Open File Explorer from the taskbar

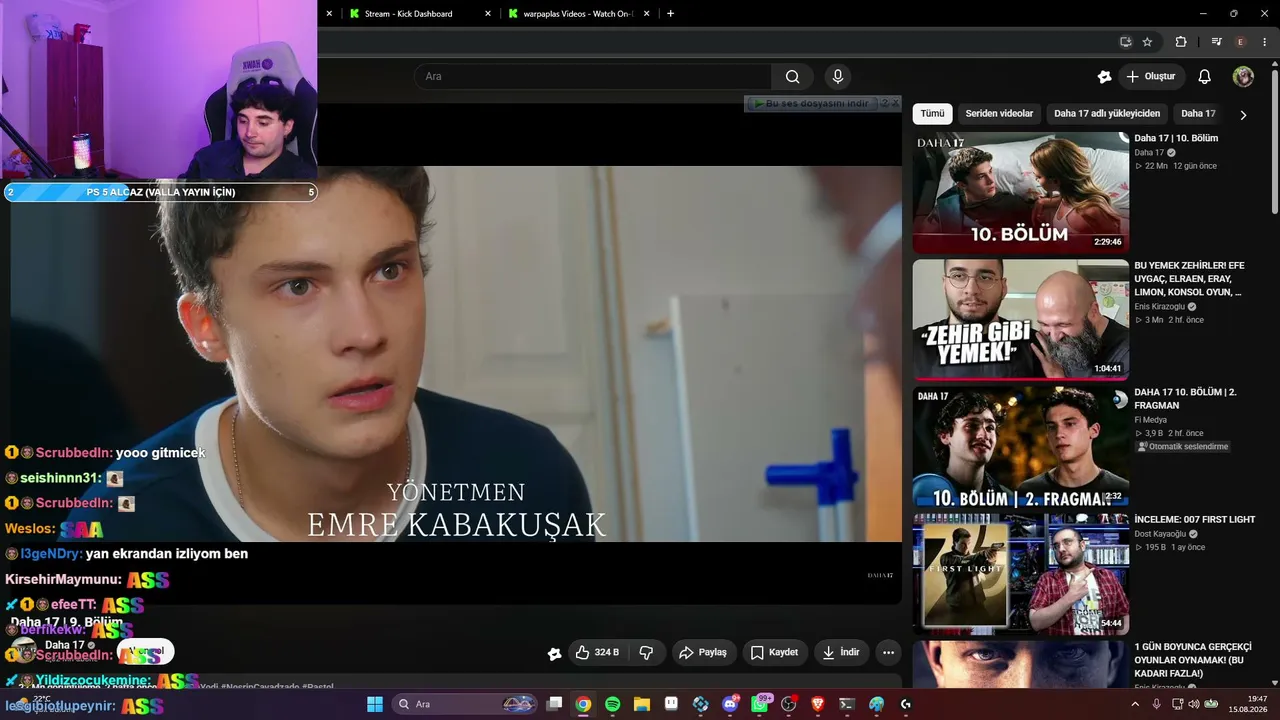(642, 704)
